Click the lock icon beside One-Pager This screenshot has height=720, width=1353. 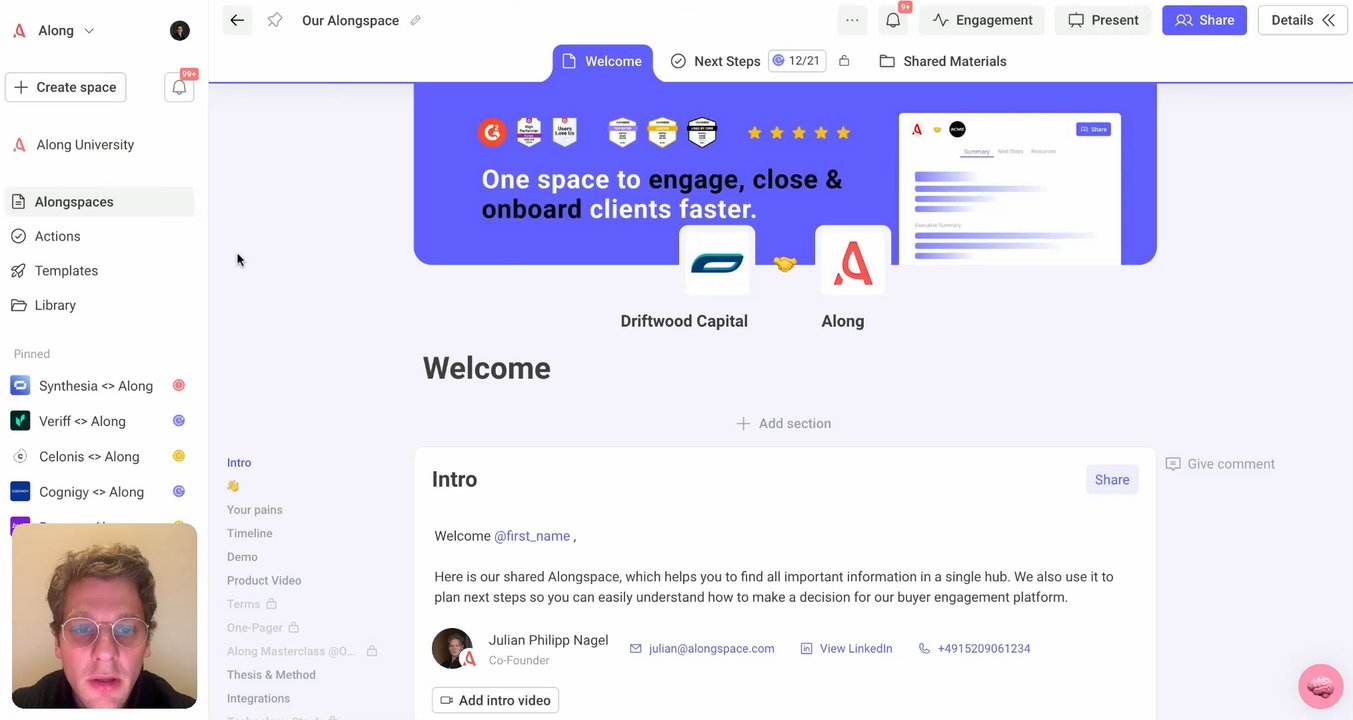point(294,628)
